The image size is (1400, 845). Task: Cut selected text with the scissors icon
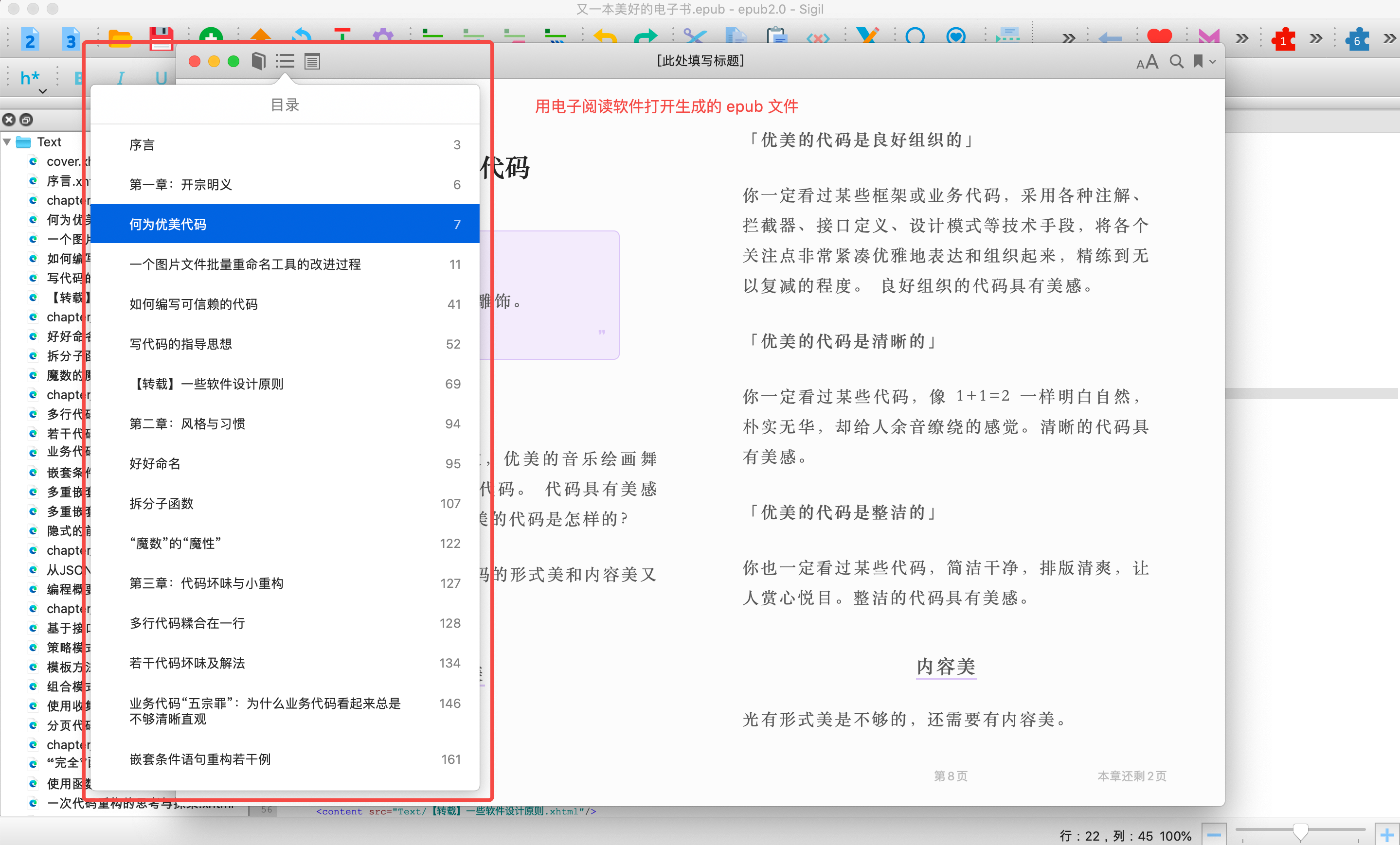coord(694,36)
